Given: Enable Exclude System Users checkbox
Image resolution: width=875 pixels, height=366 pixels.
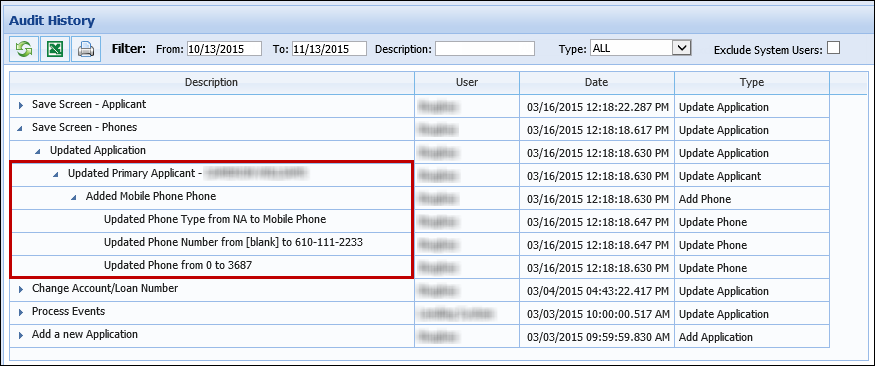Looking at the screenshot, I should 833,49.
